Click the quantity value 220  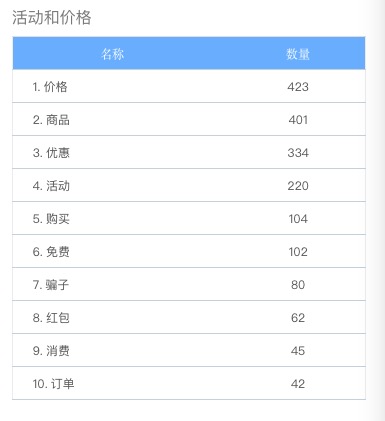298,186
